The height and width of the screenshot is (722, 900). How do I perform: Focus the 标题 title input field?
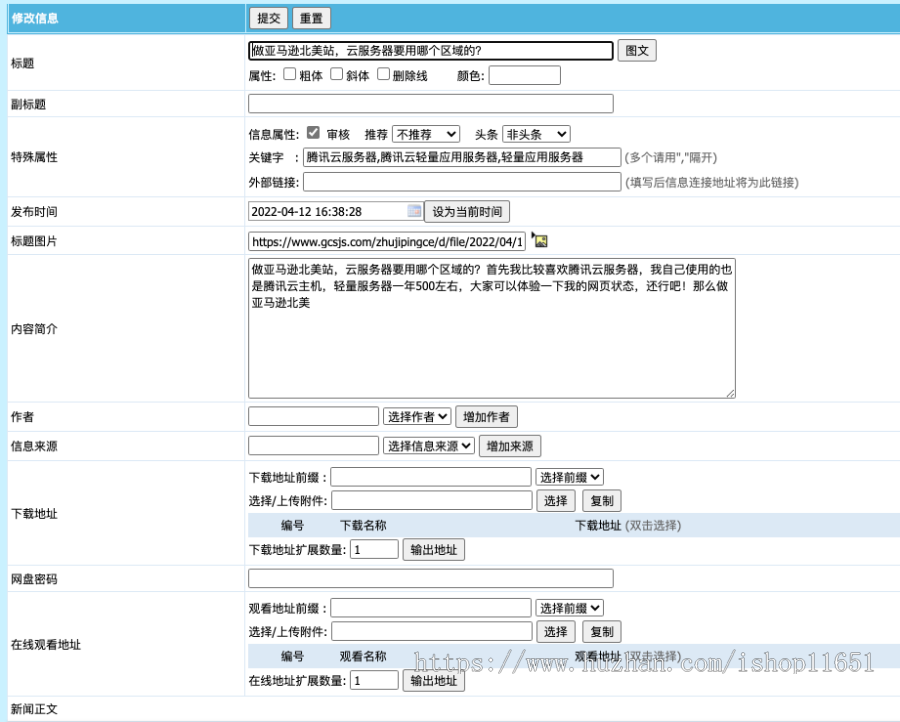tap(431, 51)
